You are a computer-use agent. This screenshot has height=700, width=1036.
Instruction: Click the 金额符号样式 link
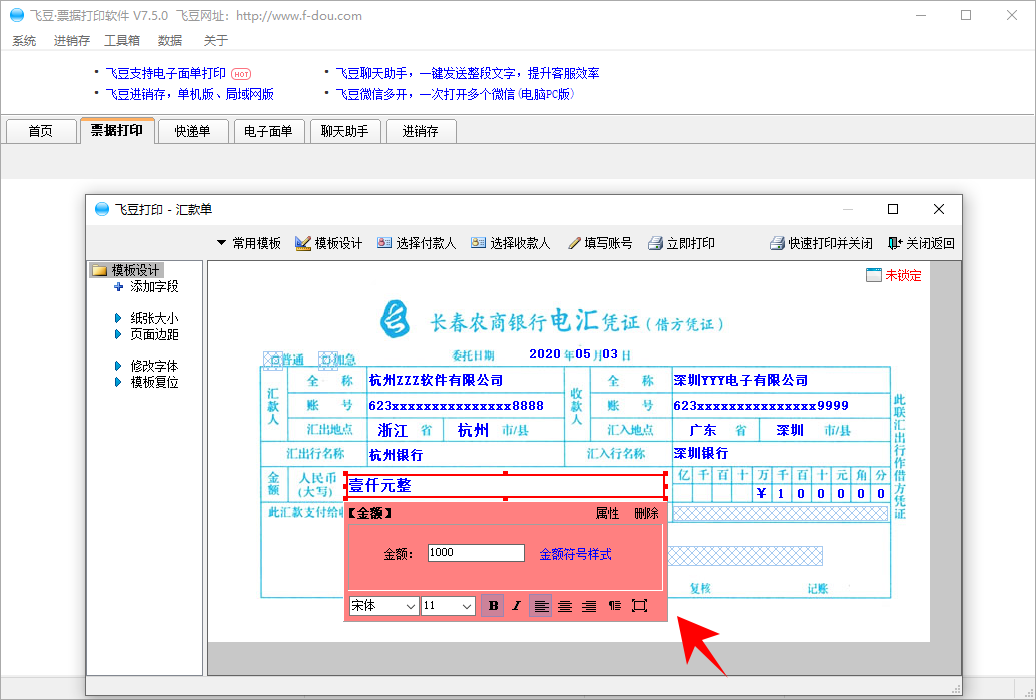tap(575, 554)
